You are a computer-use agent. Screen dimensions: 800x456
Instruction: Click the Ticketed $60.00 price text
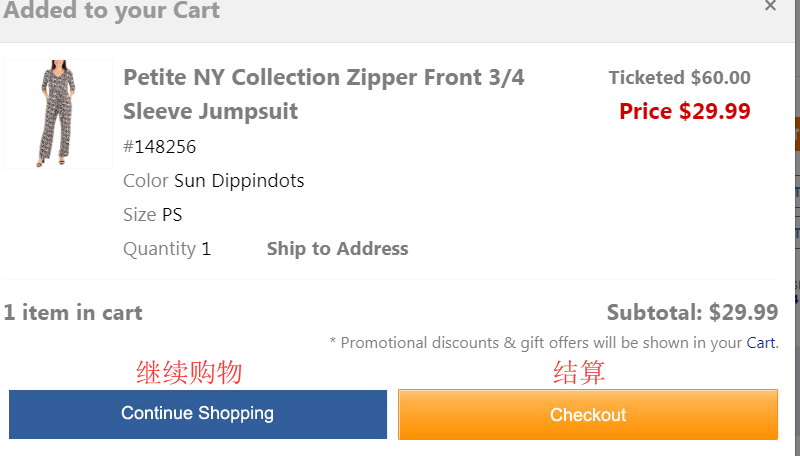pos(679,78)
